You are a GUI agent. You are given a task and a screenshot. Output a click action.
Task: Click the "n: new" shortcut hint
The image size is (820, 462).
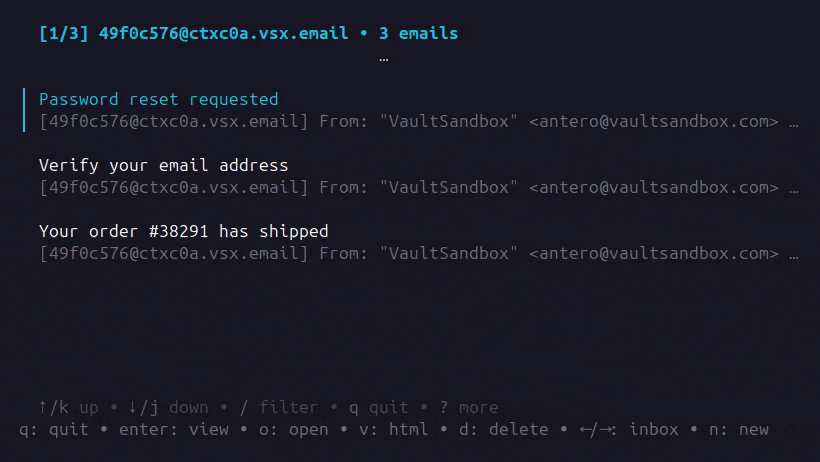pos(738,429)
